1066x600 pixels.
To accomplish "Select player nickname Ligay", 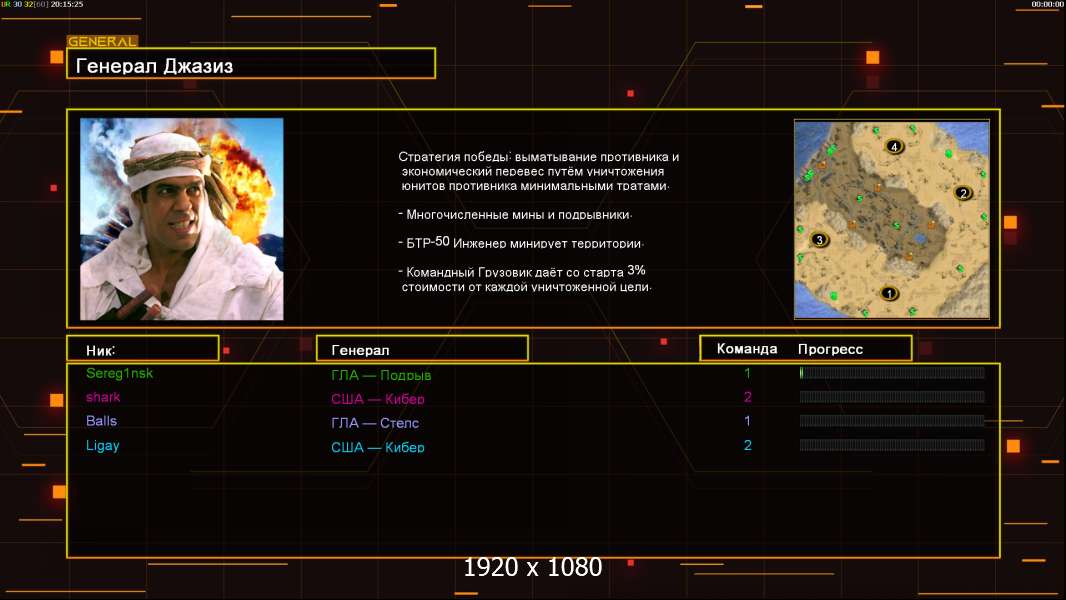I will [103, 446].
